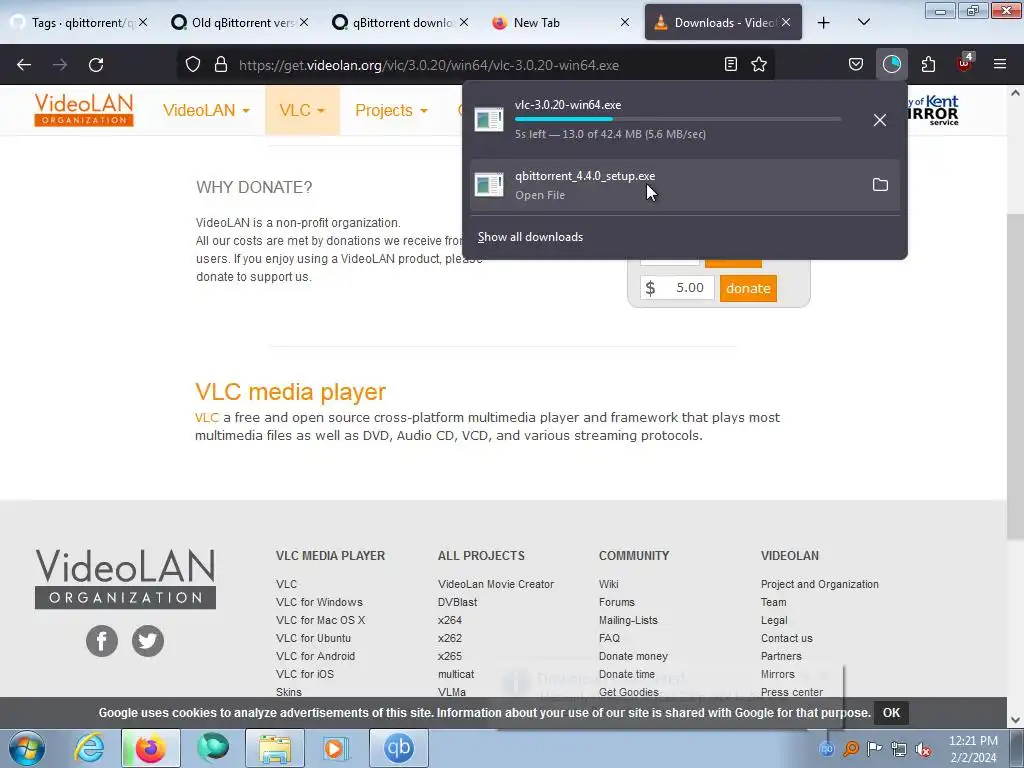
Task: Open VideoLAN Facebook page icon
Action: point(102,641)
